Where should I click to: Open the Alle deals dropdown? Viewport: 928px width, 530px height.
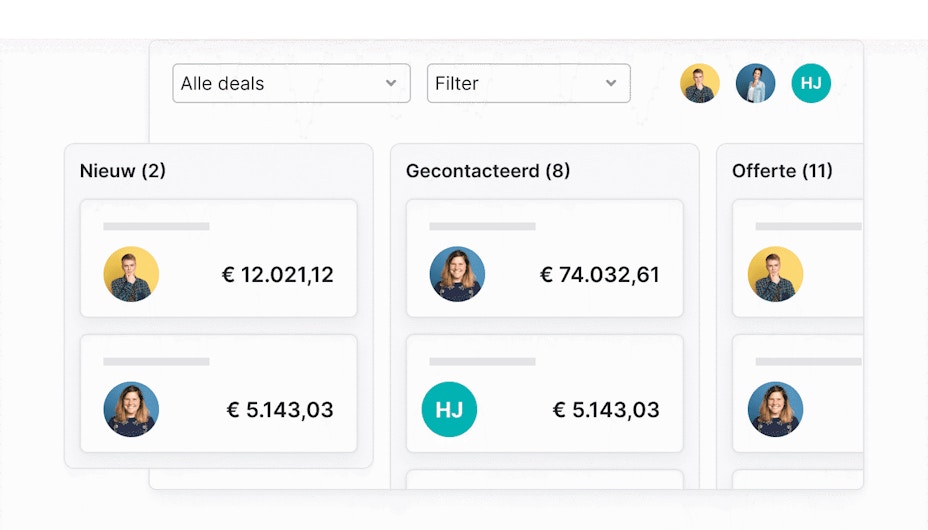(x=290, y=83)
